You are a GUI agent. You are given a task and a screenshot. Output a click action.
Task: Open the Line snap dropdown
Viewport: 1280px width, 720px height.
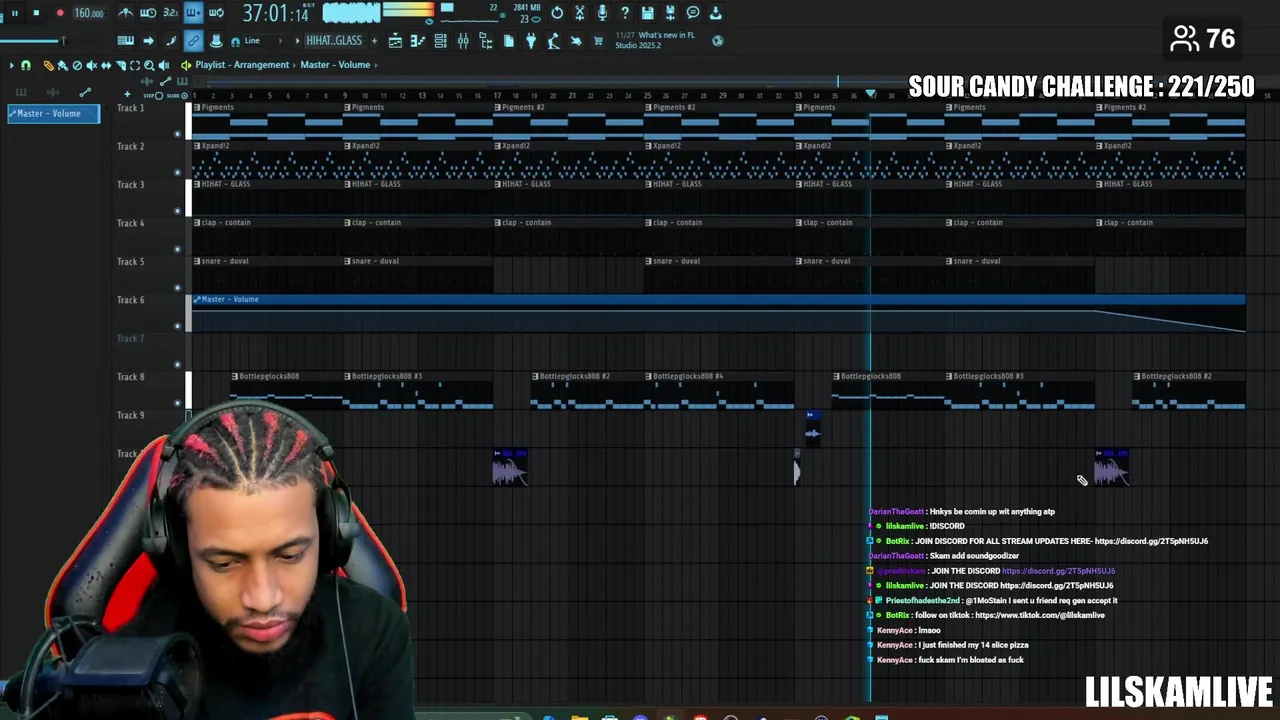click(264, 41)
